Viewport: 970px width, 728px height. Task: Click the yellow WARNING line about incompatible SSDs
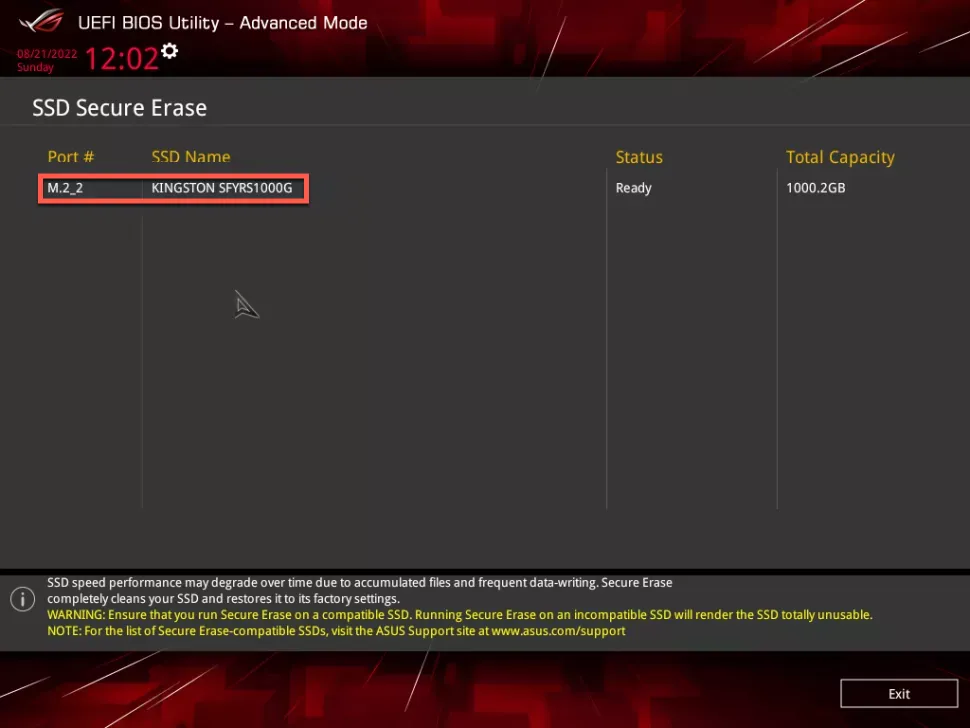pos(460,615)
